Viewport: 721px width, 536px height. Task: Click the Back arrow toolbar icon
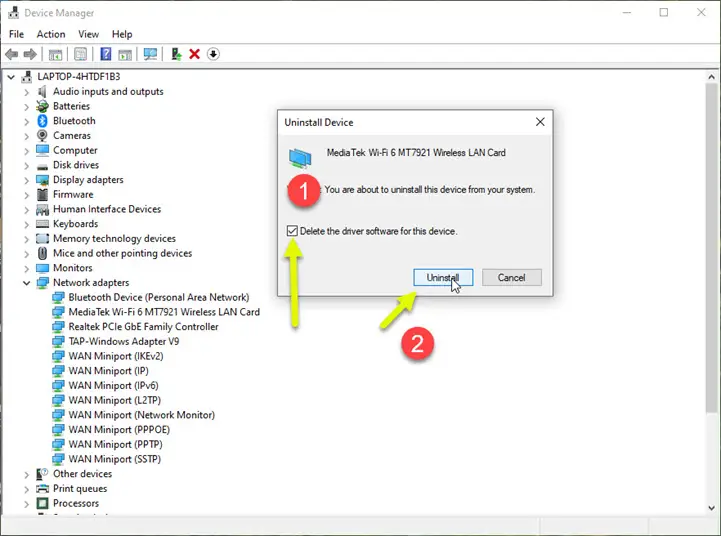[x=11, y=54]
